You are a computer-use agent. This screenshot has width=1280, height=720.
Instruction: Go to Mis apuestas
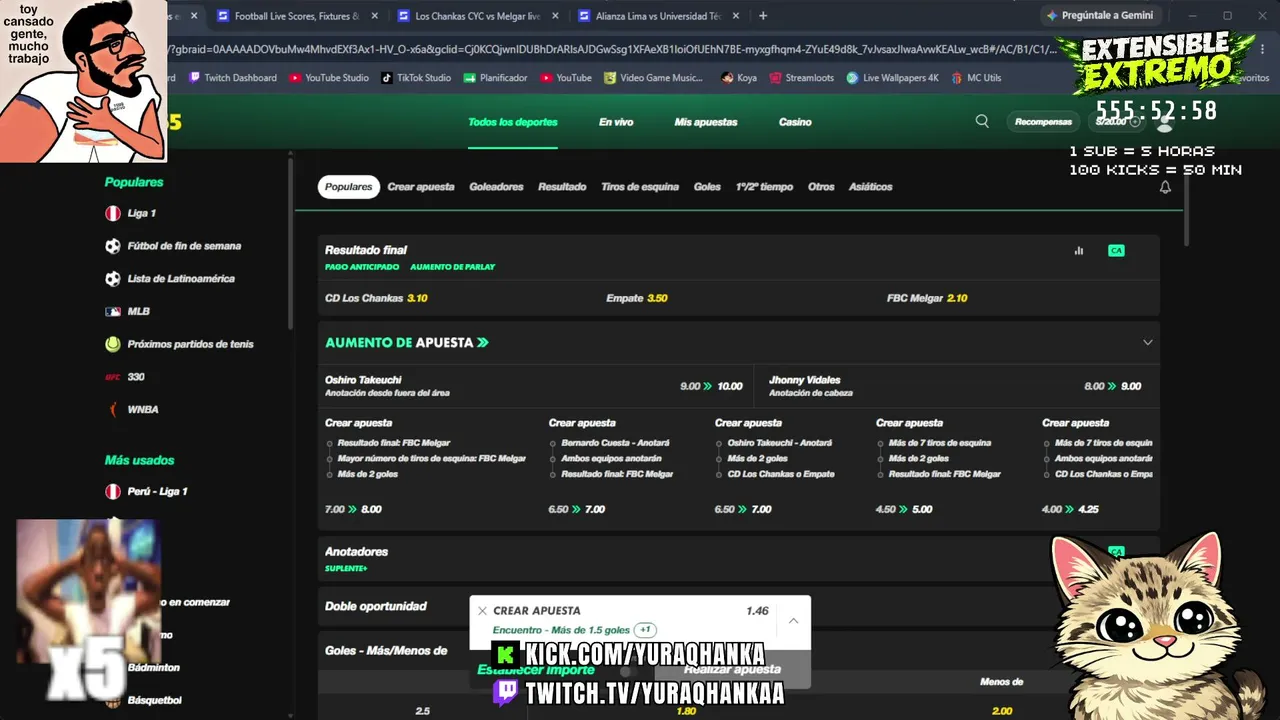[706, 122]
